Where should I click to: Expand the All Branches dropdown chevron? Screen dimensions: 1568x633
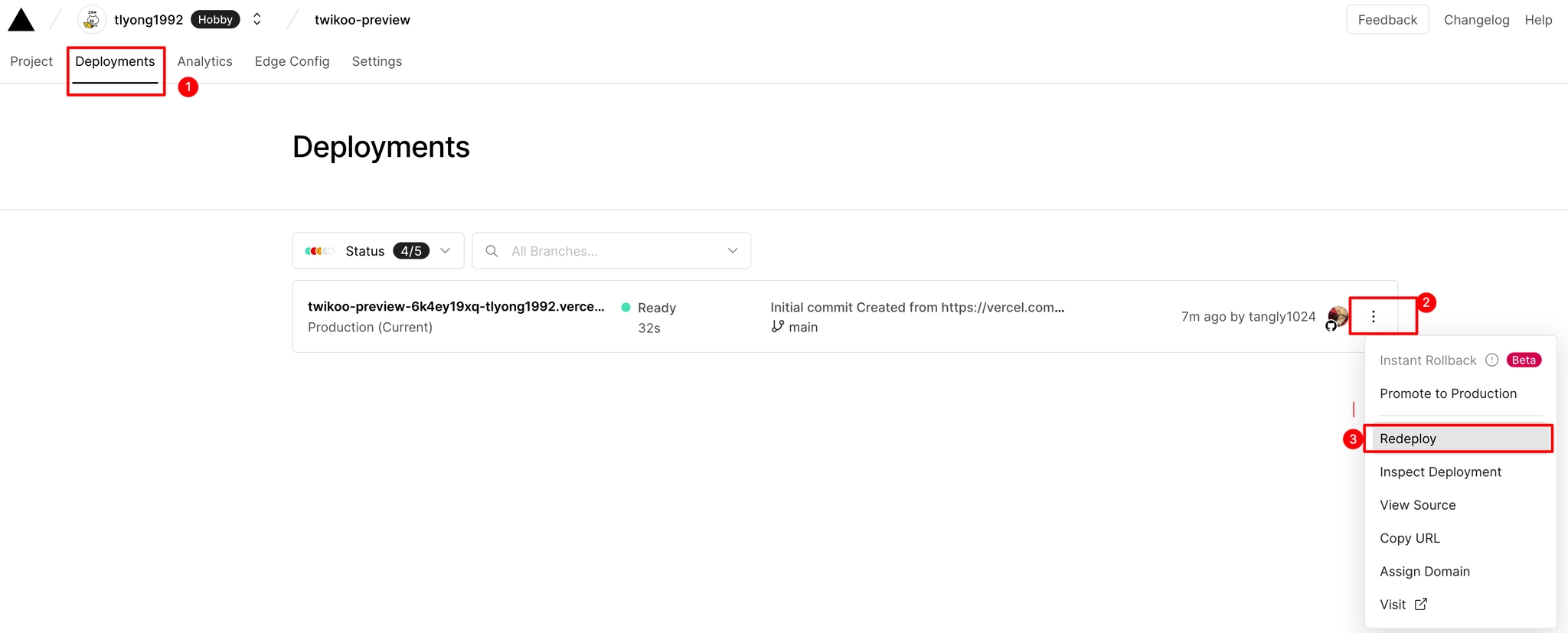point(733,251)
